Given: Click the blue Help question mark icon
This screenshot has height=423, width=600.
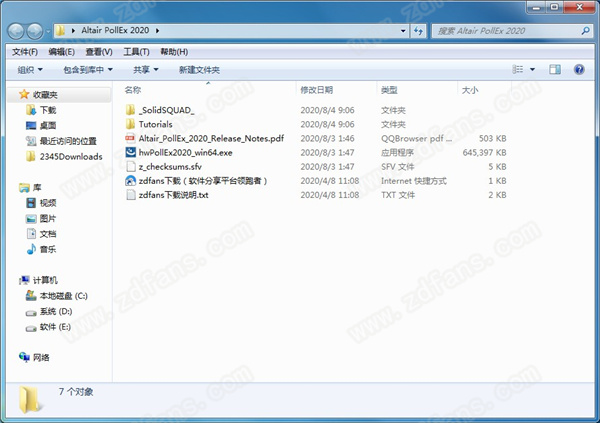Looking at the screenshot, I should (579, 69).
